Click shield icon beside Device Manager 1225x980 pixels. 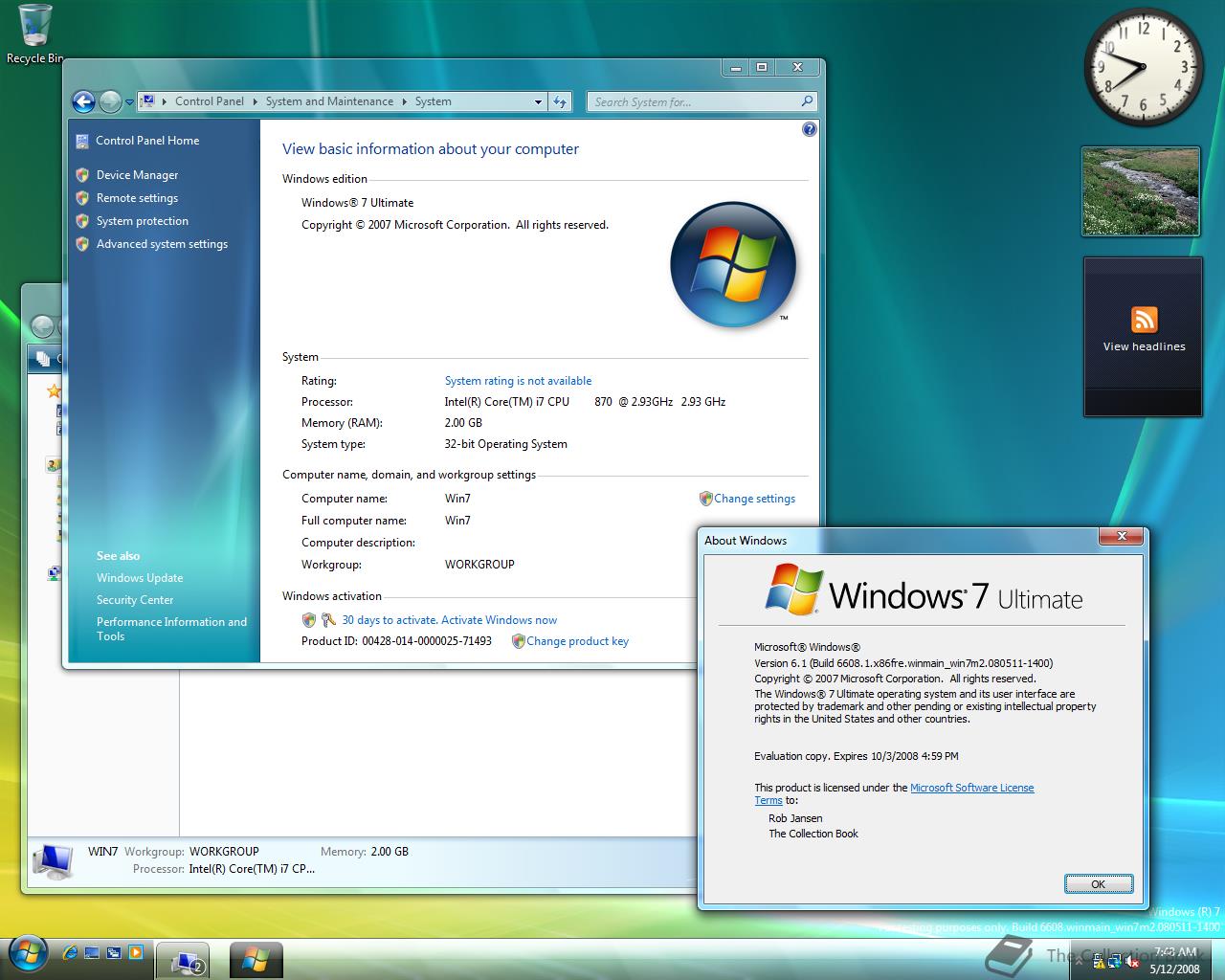[x=82, y=174]
